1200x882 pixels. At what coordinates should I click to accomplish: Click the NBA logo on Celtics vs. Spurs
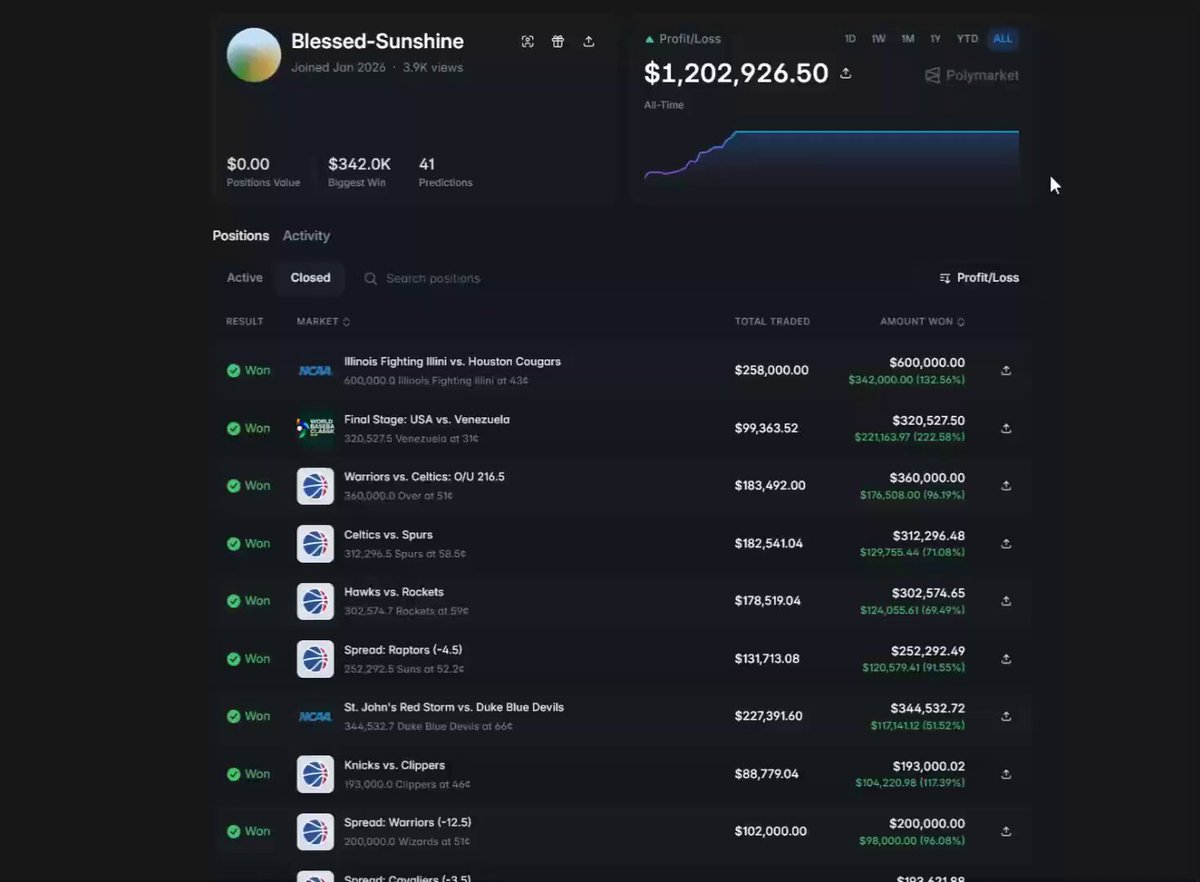(x=315, y=543)
